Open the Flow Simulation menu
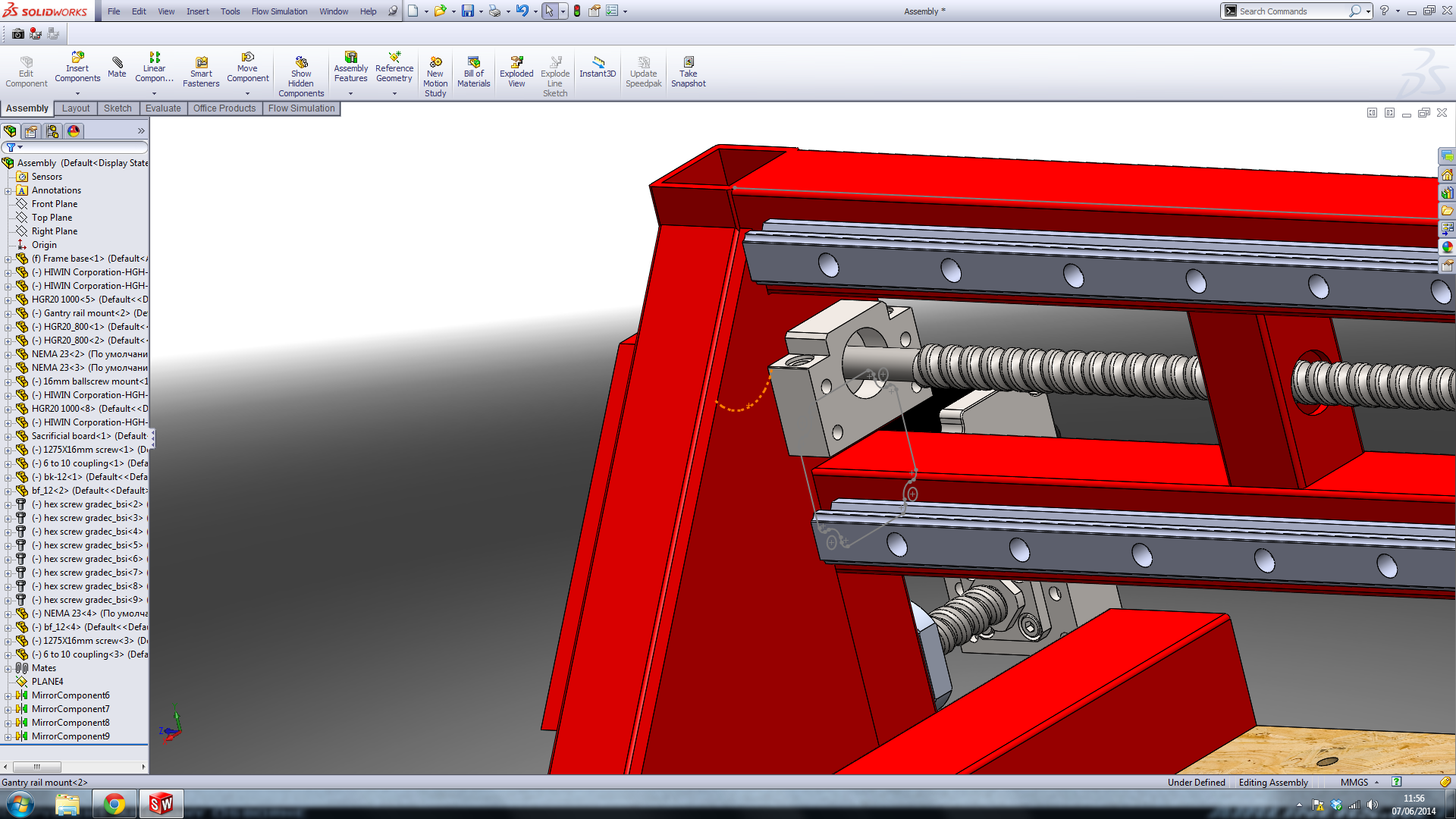This screenshot has height=819, width=1456. point(279,11)
